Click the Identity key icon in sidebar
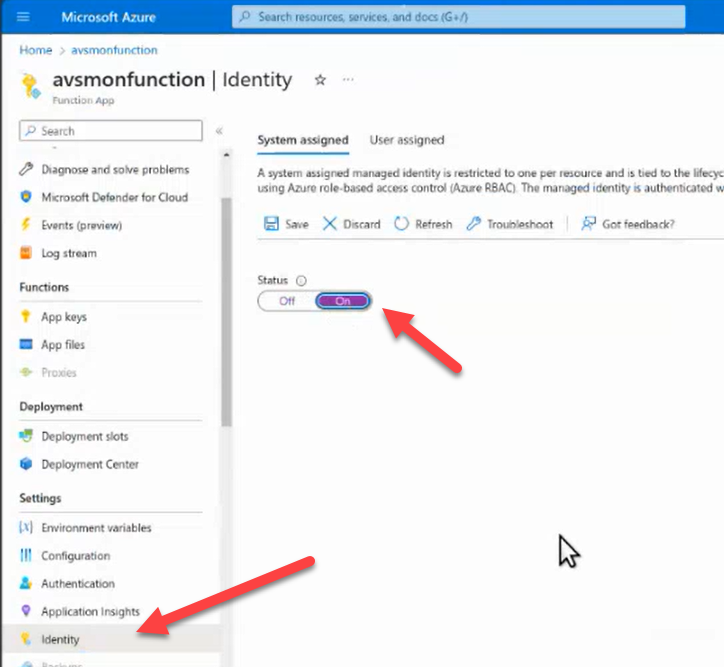Image resolution: width=724 pixels, height=667 pixels. click(26, 639)
